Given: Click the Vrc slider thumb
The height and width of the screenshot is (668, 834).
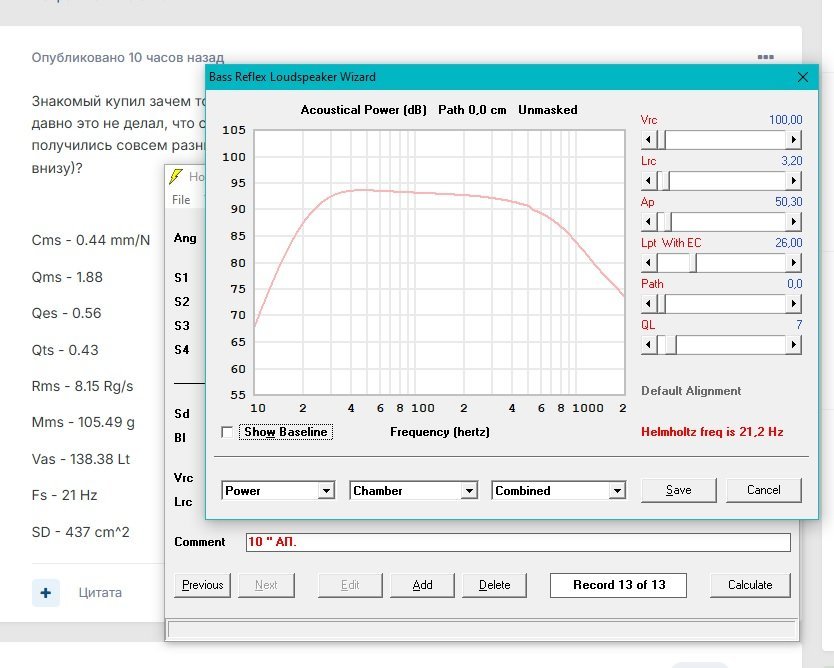Looking at the screenshot, I should 661,140.
